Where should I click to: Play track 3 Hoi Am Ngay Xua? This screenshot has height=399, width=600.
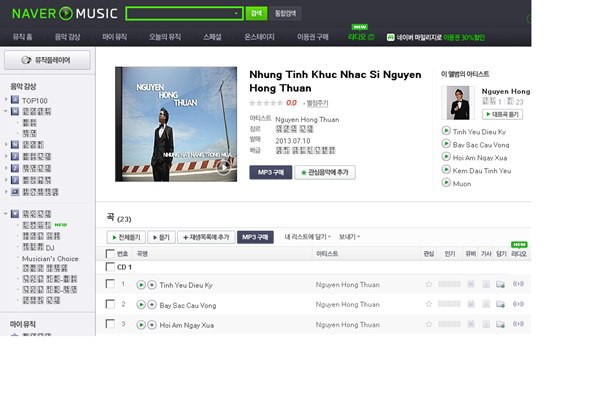(141, 325)
